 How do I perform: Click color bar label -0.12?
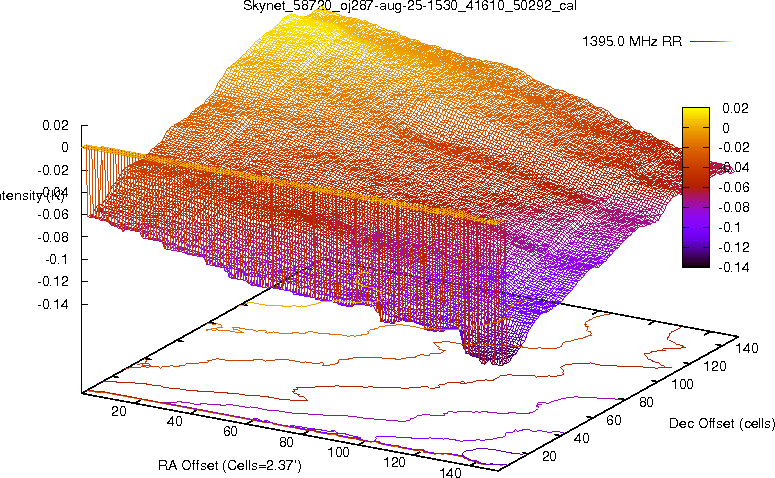pyautogui.click(x=733, y=247)
